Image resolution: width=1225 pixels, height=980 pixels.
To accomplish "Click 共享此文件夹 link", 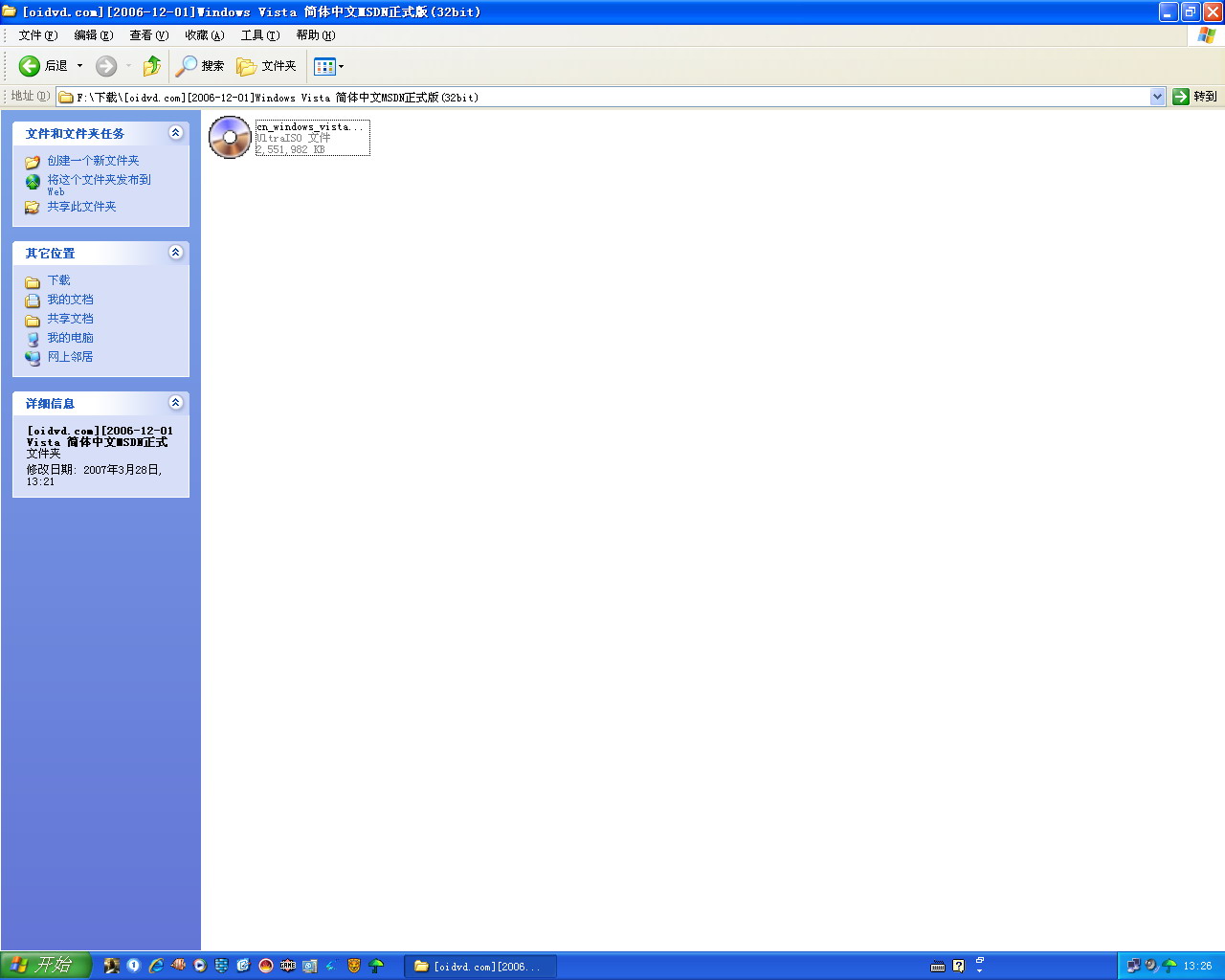I will pyautogui.click(x=82, y=207).
